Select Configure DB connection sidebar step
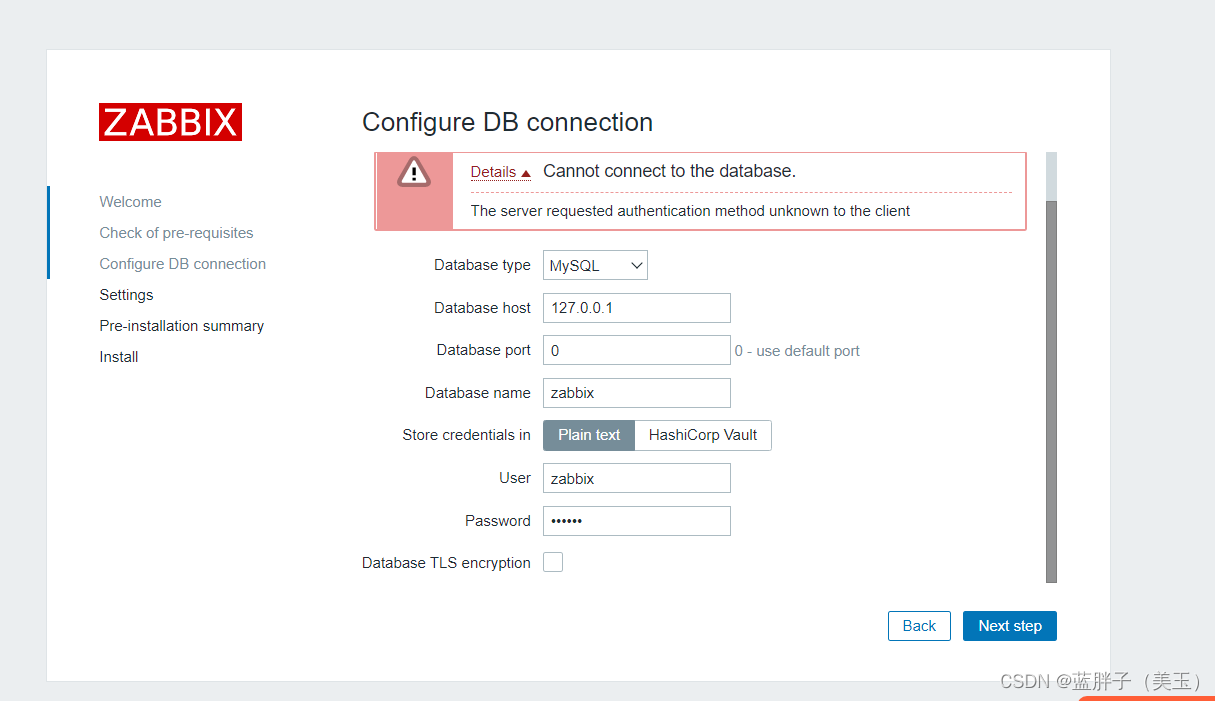The width and height of the screenshot is (1215, 701). (x=183, y=264)
